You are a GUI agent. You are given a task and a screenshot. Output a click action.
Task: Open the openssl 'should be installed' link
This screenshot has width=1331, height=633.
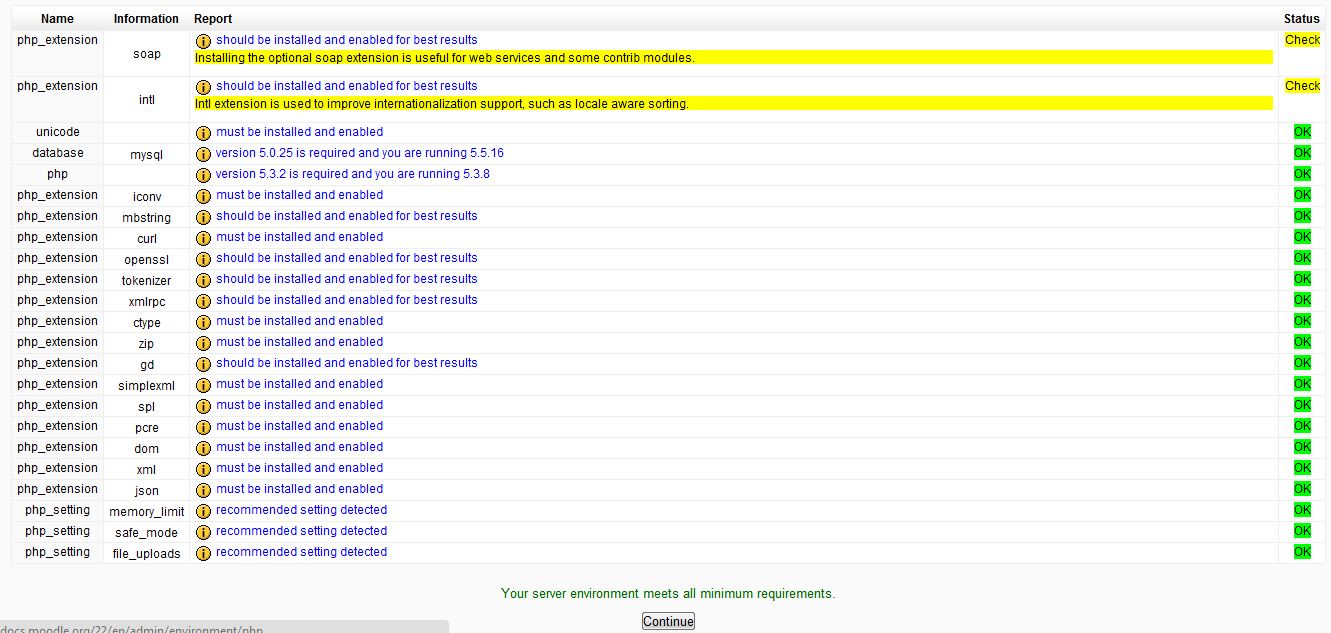pos(347,258)
